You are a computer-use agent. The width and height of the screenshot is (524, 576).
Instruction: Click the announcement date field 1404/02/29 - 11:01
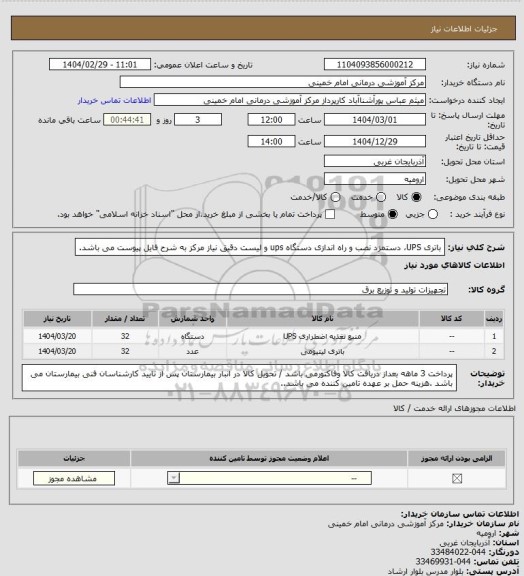(100, 64)
